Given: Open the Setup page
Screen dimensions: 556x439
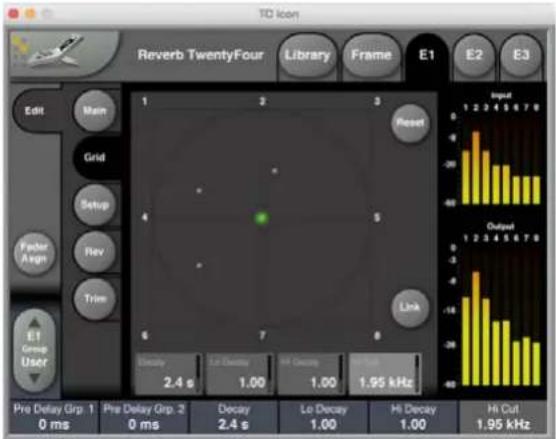Looking at the screenshot, I should [x=95, y=205].
